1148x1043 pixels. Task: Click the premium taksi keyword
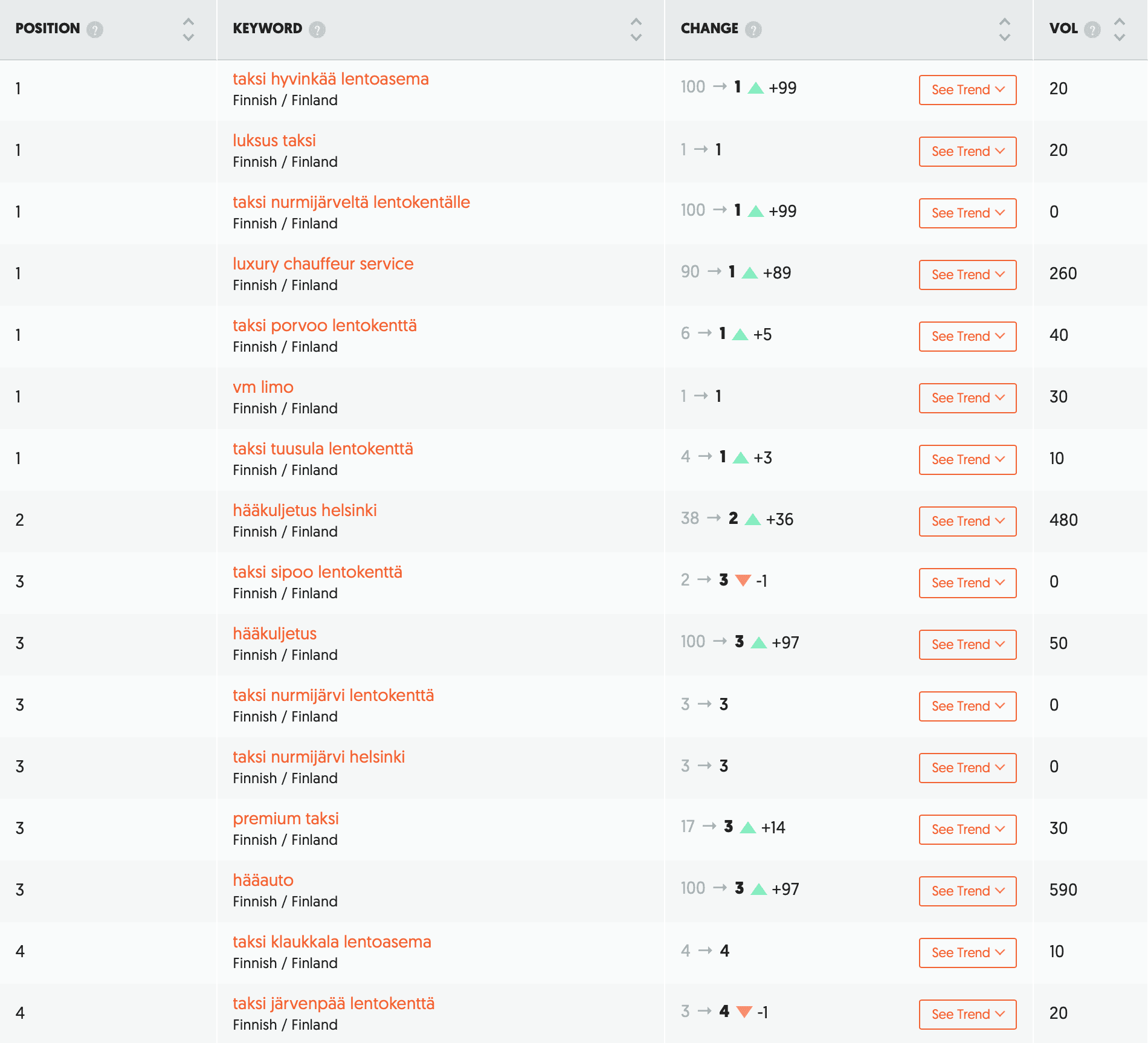pyautogui.click(x=286, y=819)
